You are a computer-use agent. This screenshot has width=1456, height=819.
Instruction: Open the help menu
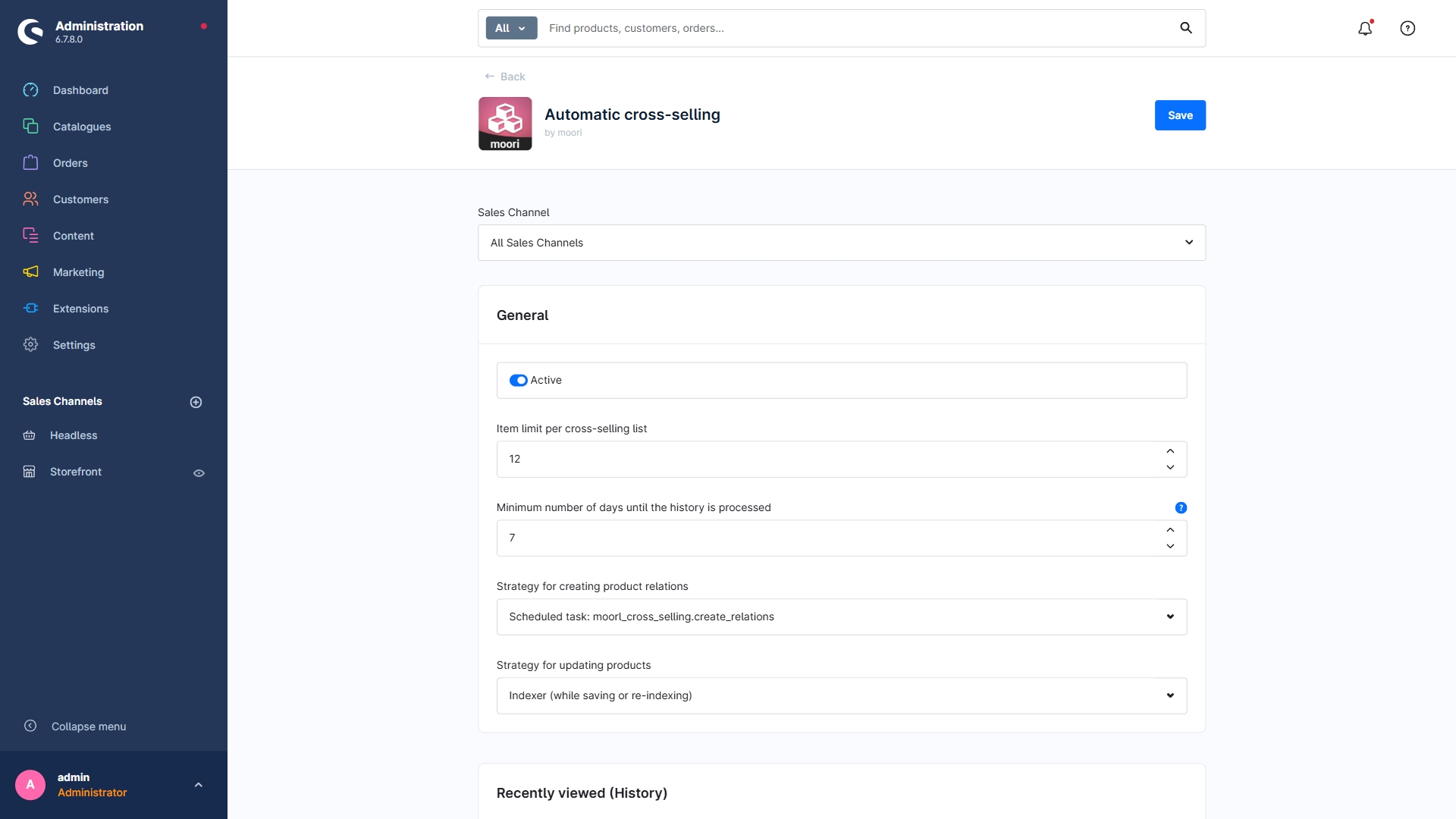[x=1407, y=28]
